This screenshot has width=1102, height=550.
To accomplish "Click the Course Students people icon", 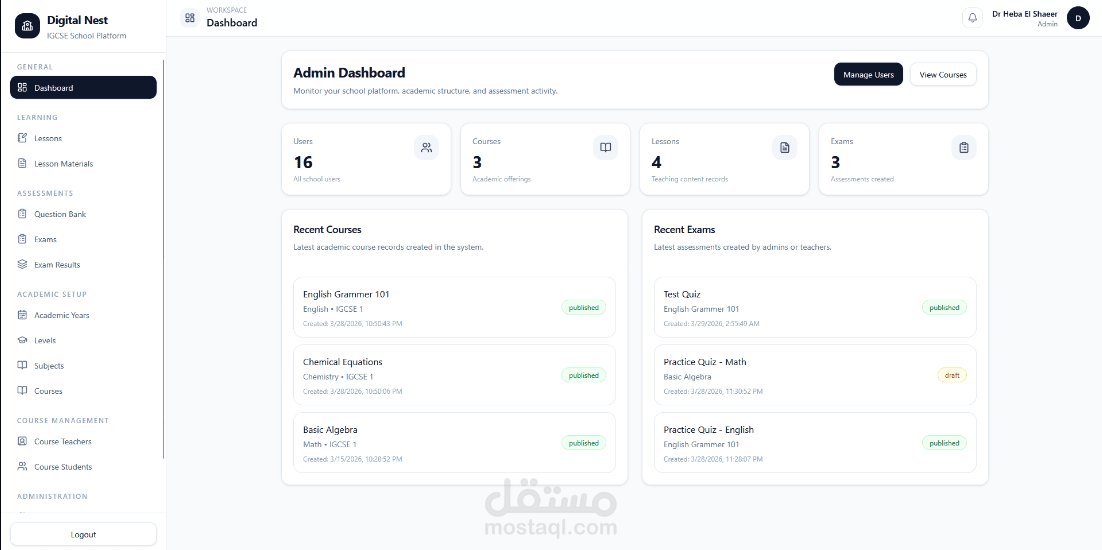I will (22, 467).
